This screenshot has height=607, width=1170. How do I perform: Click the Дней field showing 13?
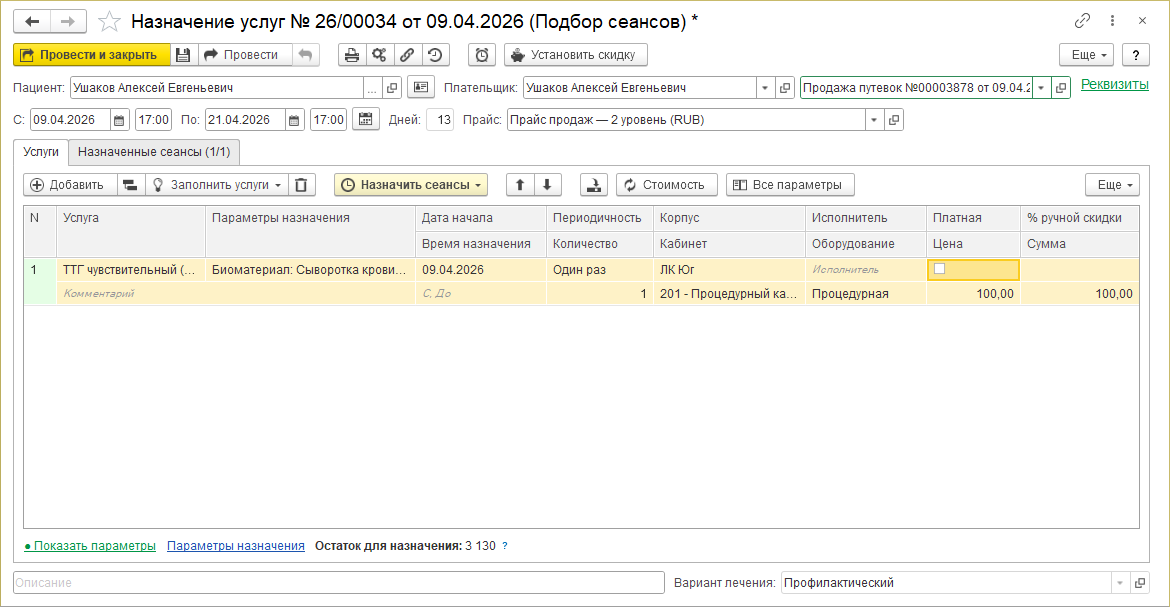[x=440, y=119]
